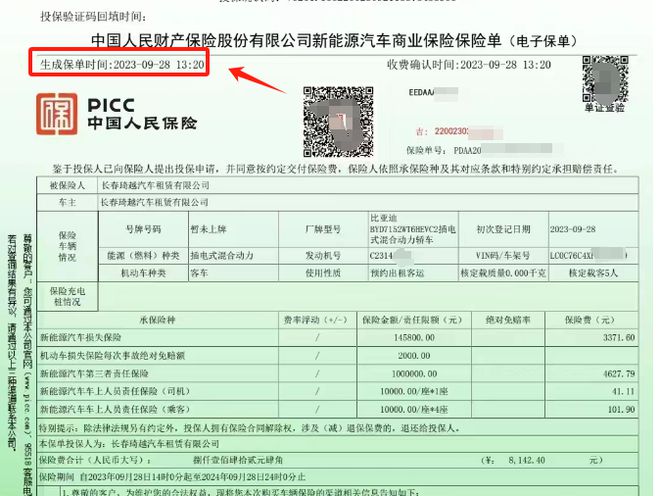The image size is (660, 496).
Task: Click the 费率浮动(+/-) column header
Action: 317,320
